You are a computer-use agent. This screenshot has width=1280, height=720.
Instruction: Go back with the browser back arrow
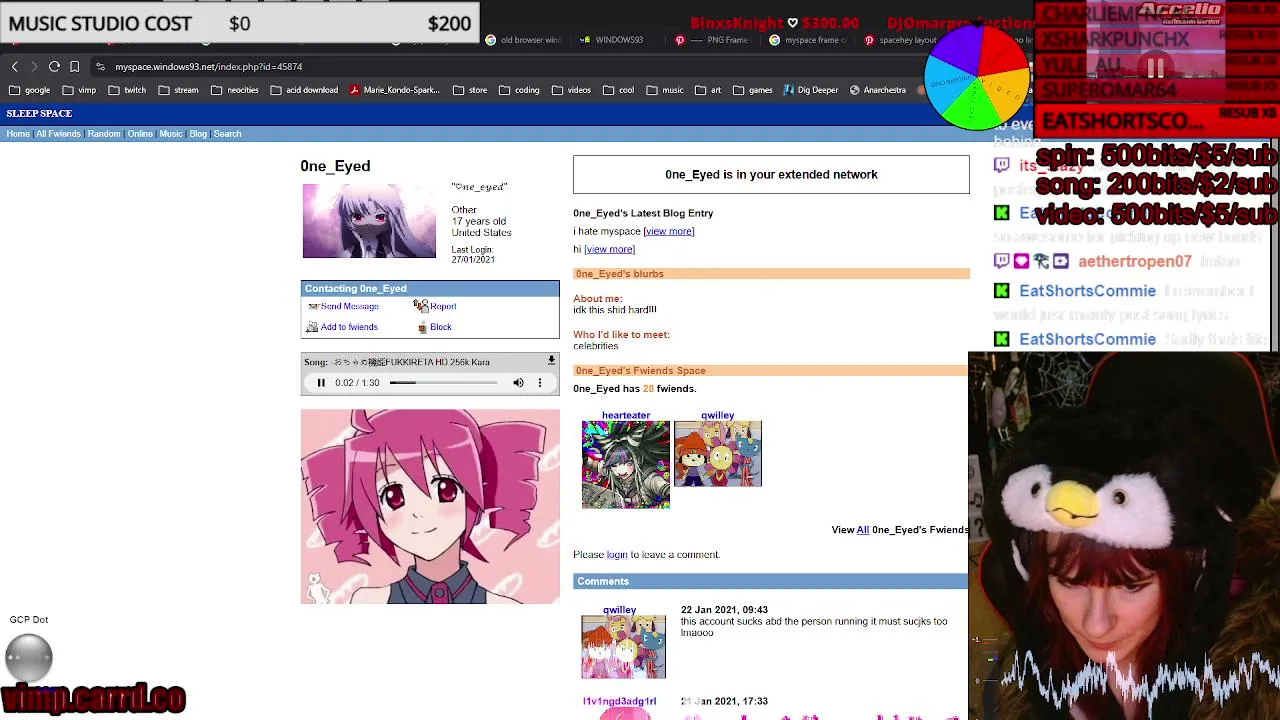[15, 66]
